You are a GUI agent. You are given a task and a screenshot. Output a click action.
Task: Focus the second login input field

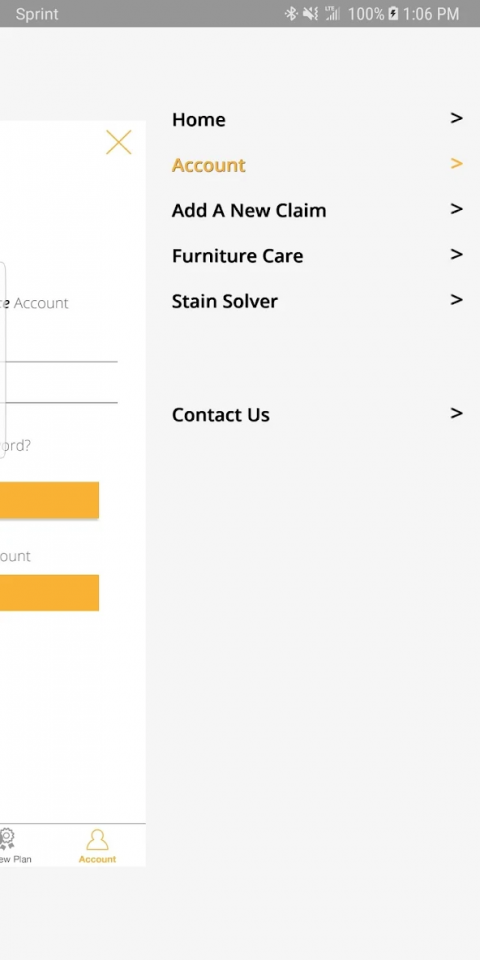tap(59, 389)
